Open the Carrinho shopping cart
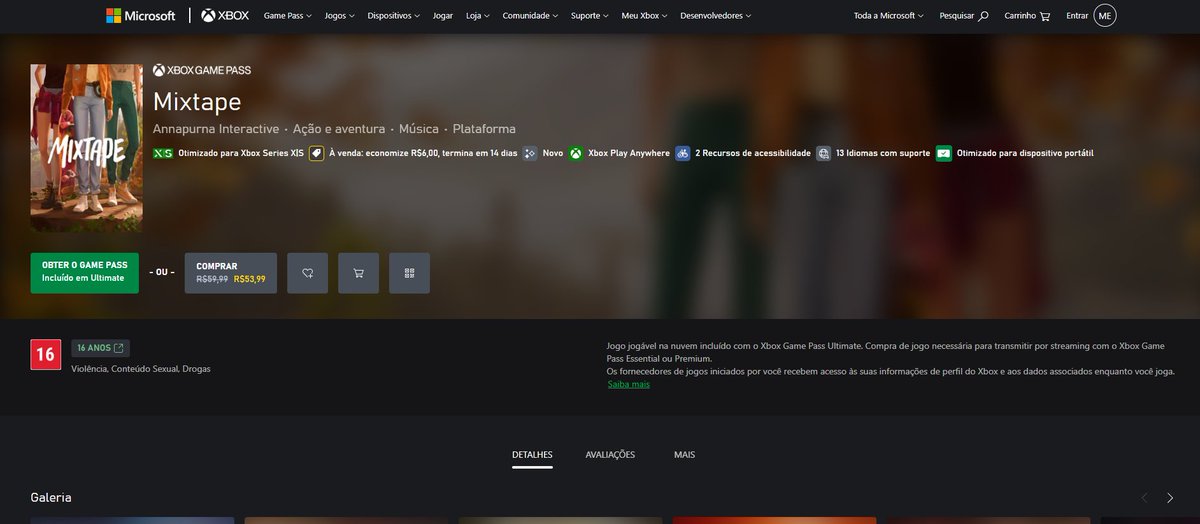Screen dimensions: 1200x524 (1027, 16)
